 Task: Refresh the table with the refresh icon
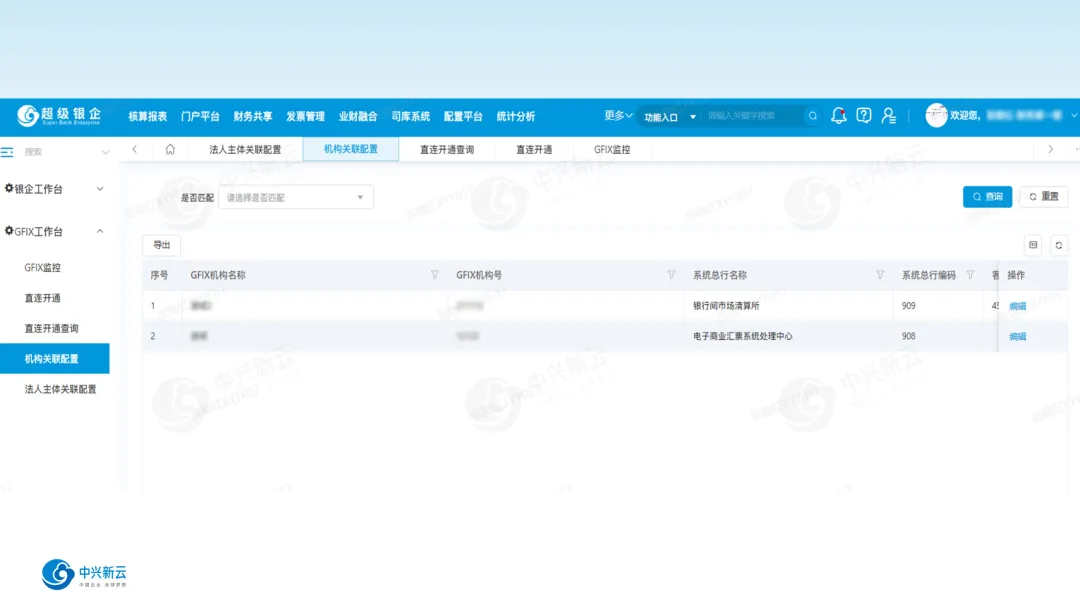(x=1059, y=245)
